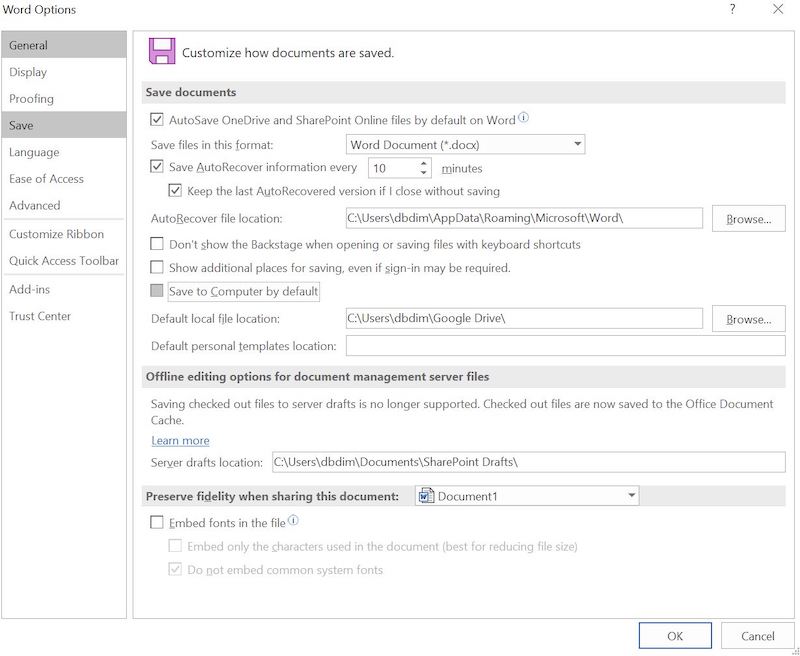Screen dimensions: 800x656
Task: Toggle Save to Computer by default checkbox
Action: point(157,291)
